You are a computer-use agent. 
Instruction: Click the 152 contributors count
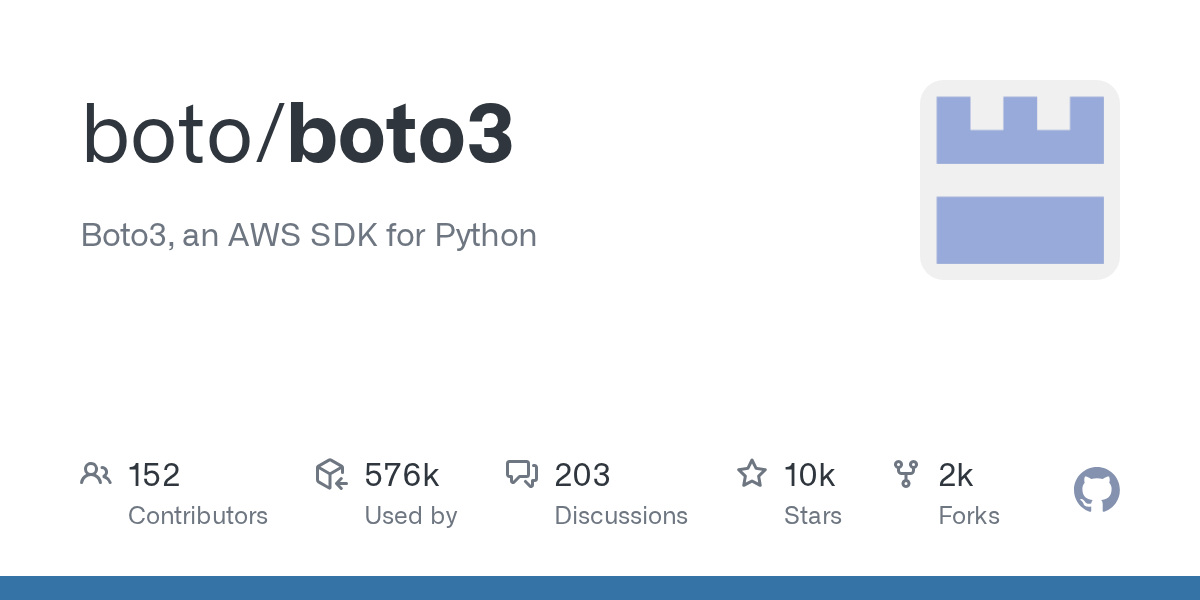click(154, 475)
